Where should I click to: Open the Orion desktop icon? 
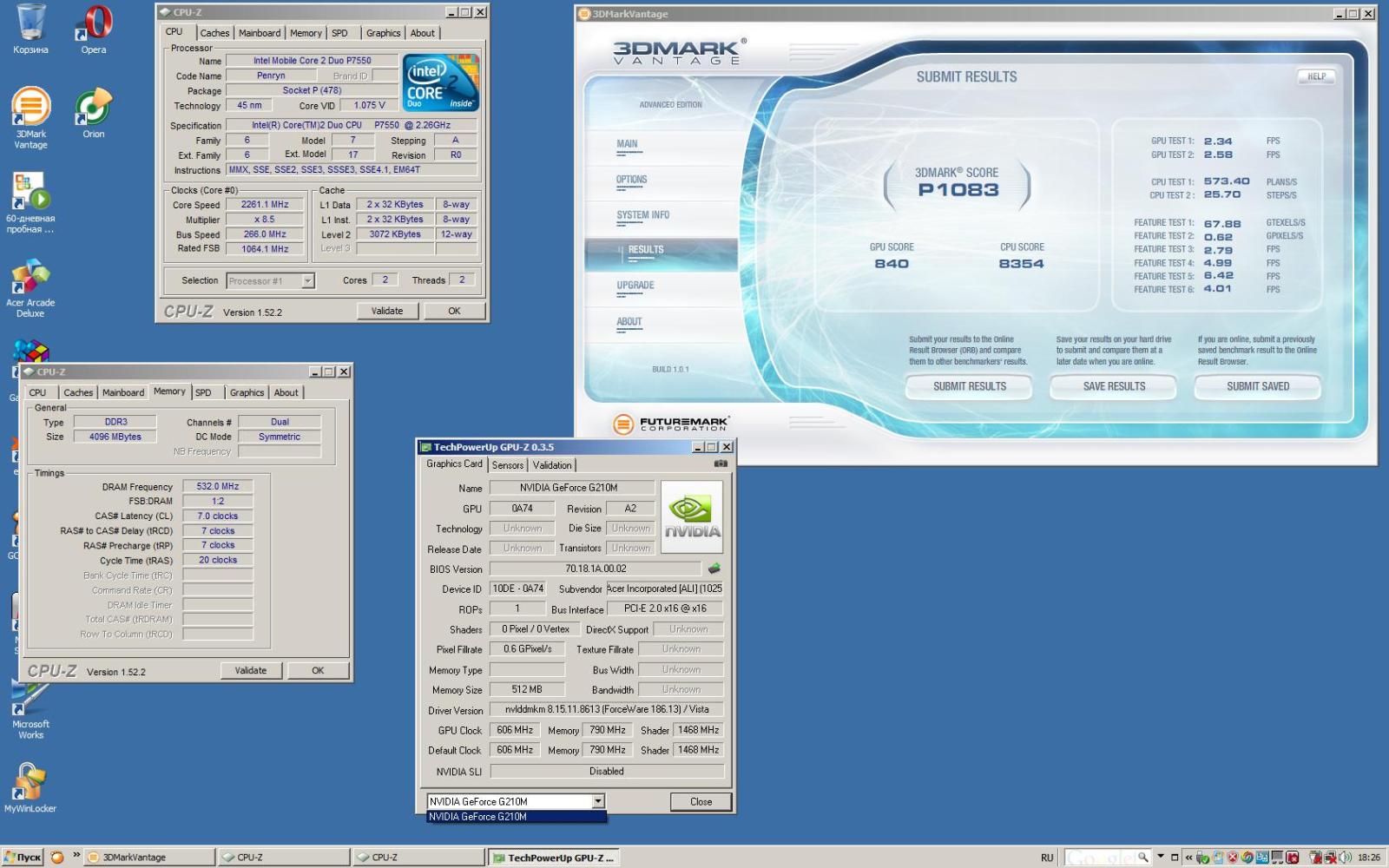94,113
